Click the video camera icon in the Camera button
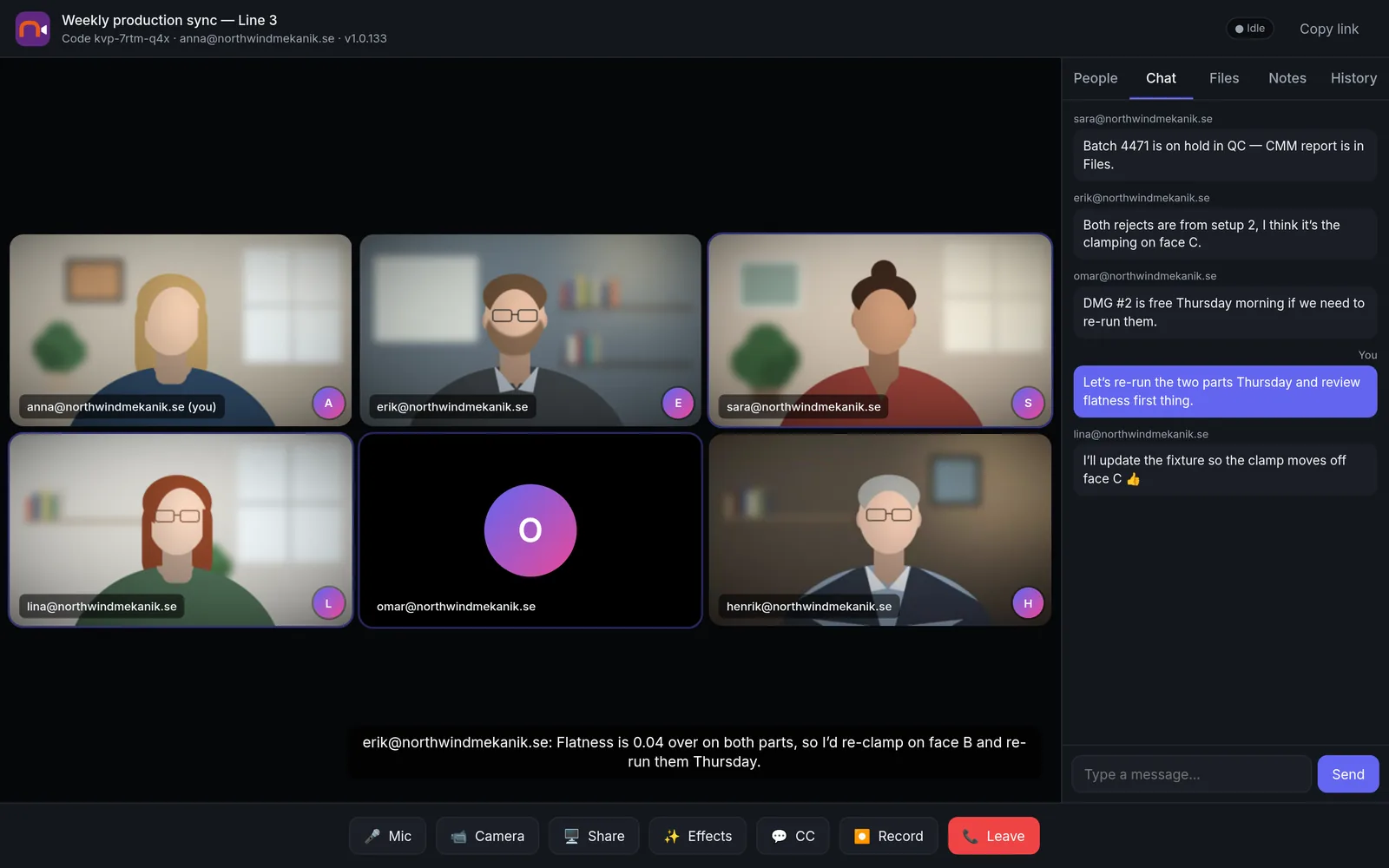Screen dimensions: 1389x868 click(x=458, y=836)
